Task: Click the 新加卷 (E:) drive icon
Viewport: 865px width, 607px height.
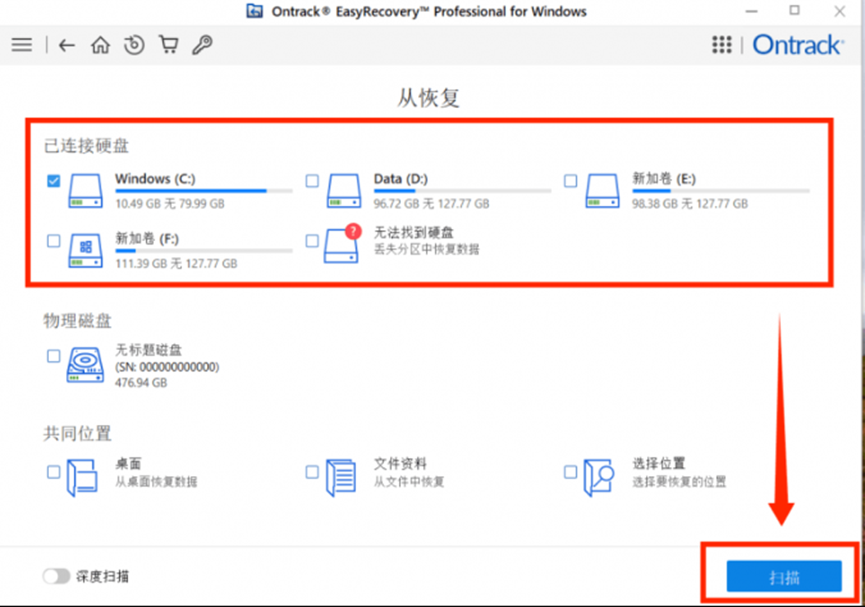Action: pos(602,191)
